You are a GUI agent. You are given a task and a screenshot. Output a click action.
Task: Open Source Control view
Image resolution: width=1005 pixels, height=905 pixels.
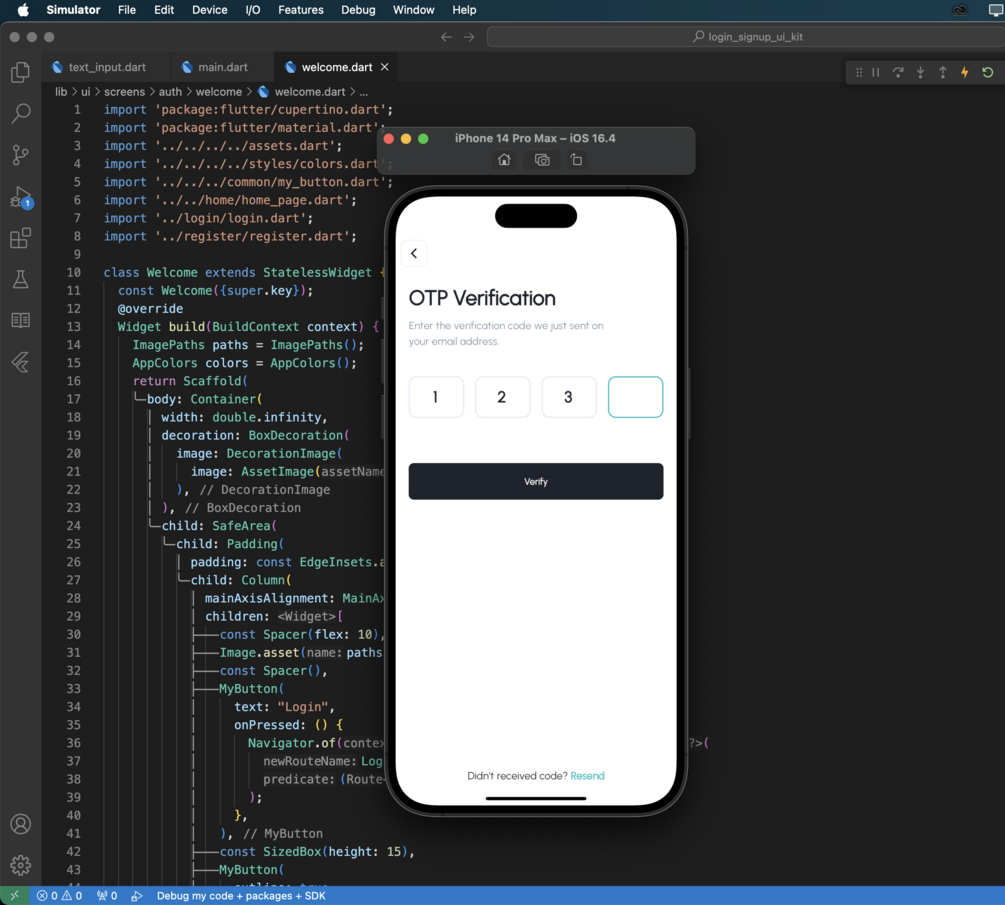21,154
